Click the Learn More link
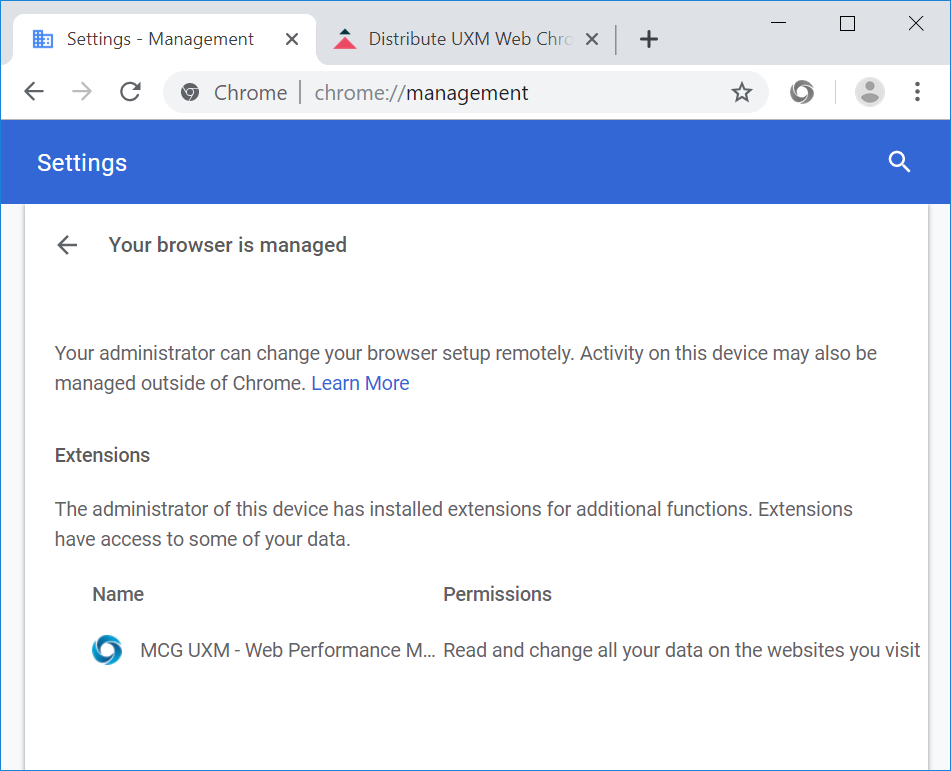Screen dimensions: 951x771 (360, 383)
